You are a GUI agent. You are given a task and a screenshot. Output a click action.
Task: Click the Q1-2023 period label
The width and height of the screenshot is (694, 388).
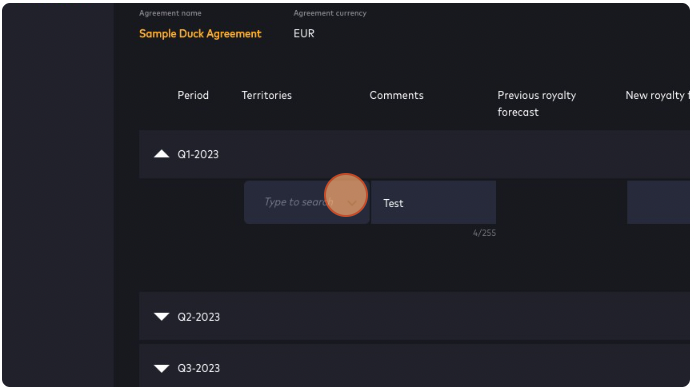tap(198, 154)
